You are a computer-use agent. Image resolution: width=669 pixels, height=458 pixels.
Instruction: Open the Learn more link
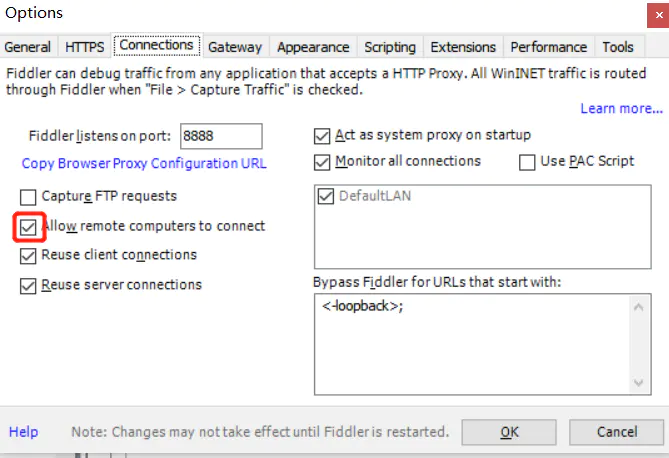tap(621, 108)
